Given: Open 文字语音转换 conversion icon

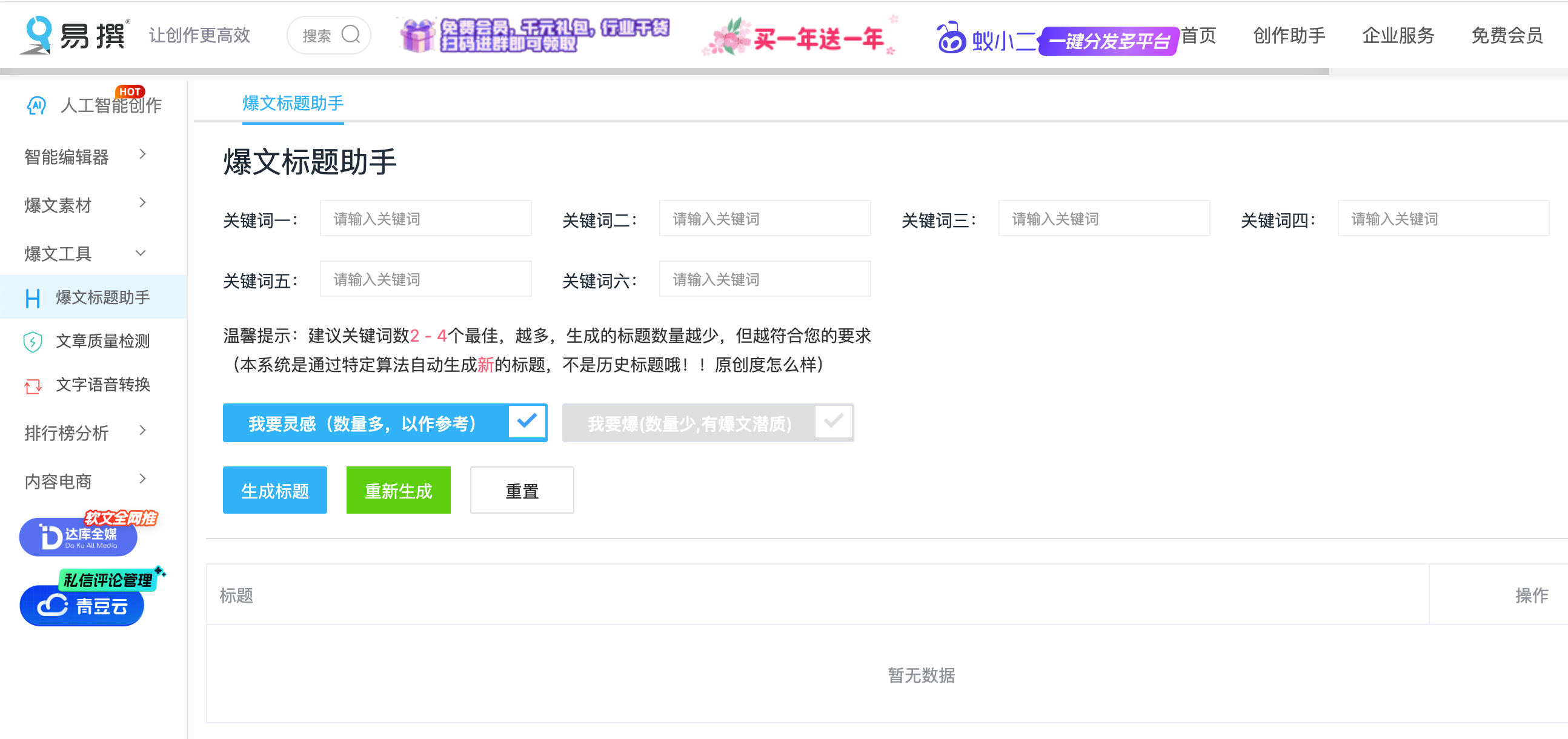Looking at the screenshot, I should pyautogui.click(x=32, y=385).
